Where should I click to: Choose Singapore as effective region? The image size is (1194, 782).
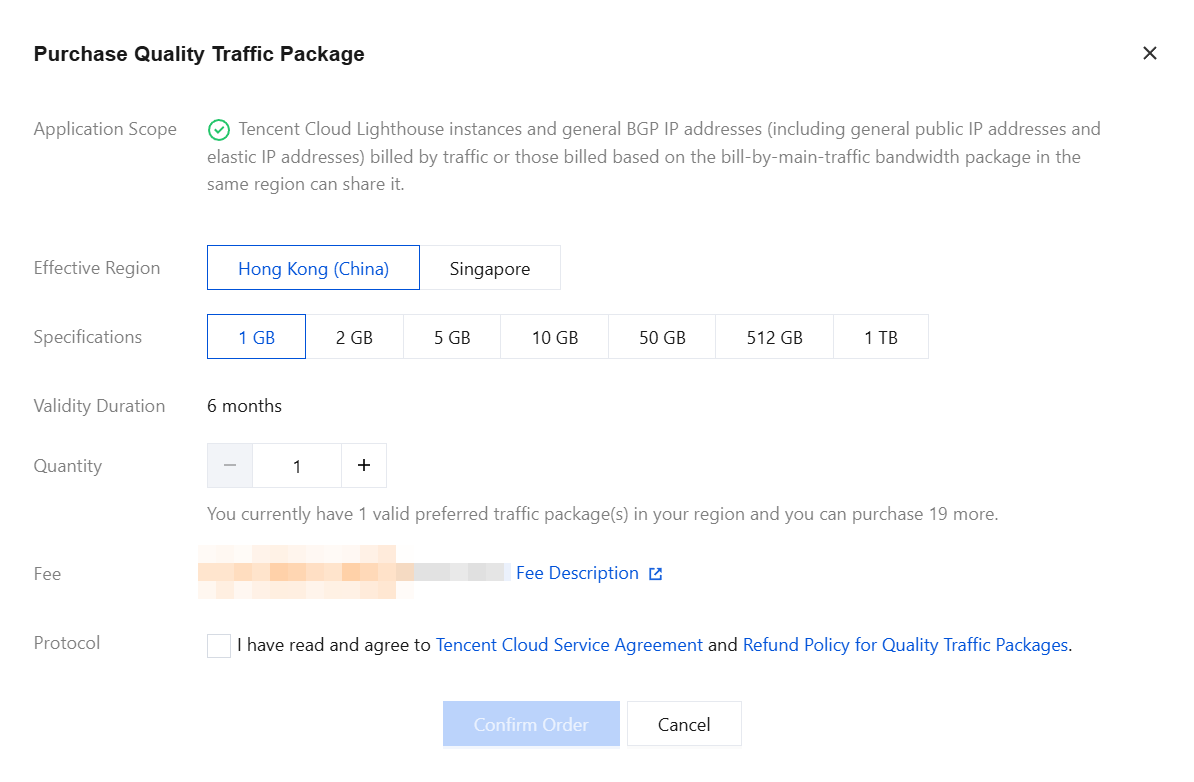tap(490, 268)
